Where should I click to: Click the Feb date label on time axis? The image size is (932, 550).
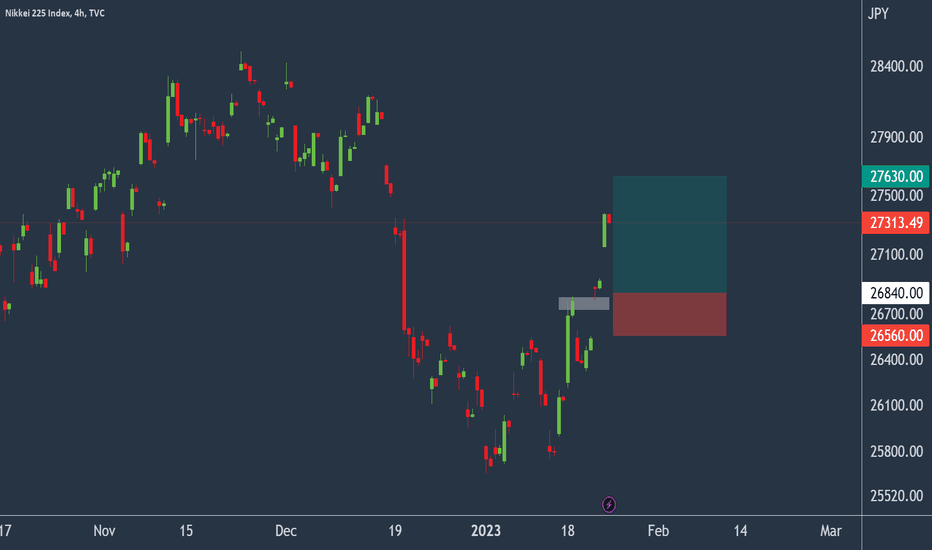(x=658, y=531)
